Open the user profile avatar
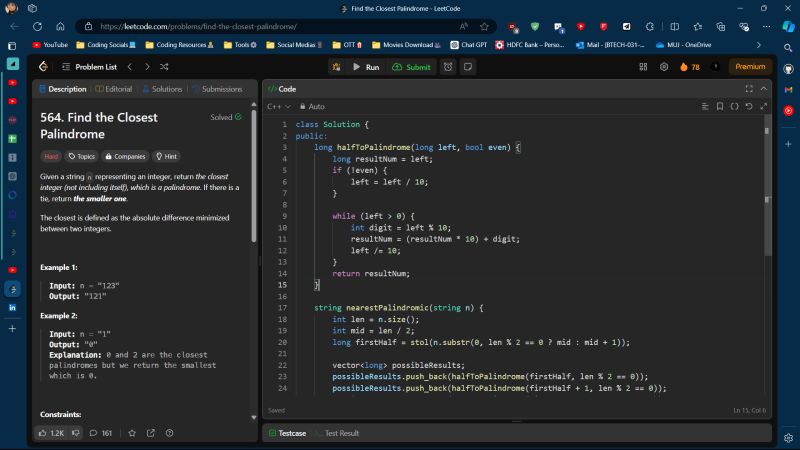 [715, 67]
